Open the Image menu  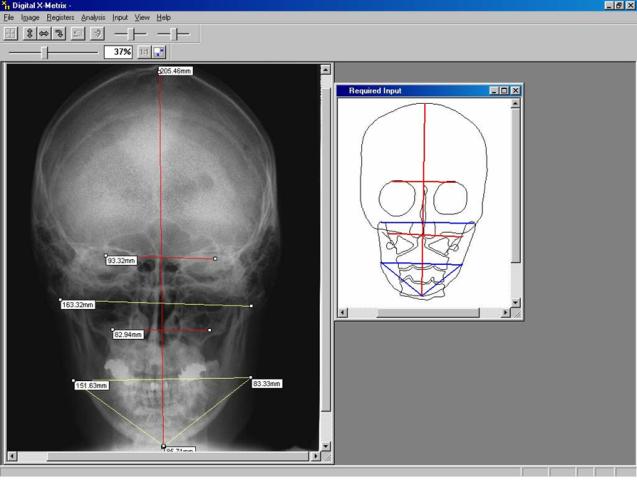(x=30, y=17)
